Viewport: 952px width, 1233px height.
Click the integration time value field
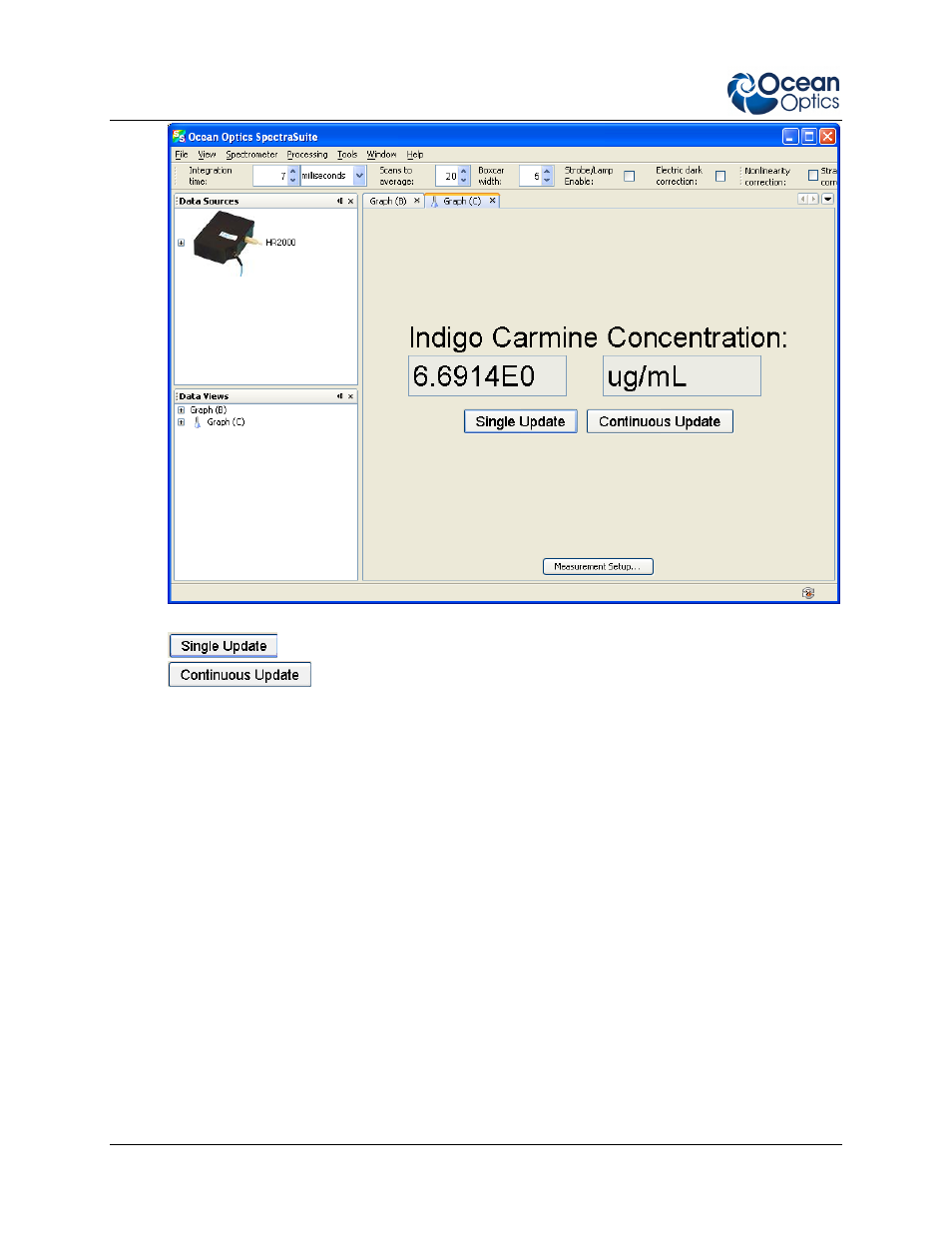pyautogui.click(x=270, y=176)
